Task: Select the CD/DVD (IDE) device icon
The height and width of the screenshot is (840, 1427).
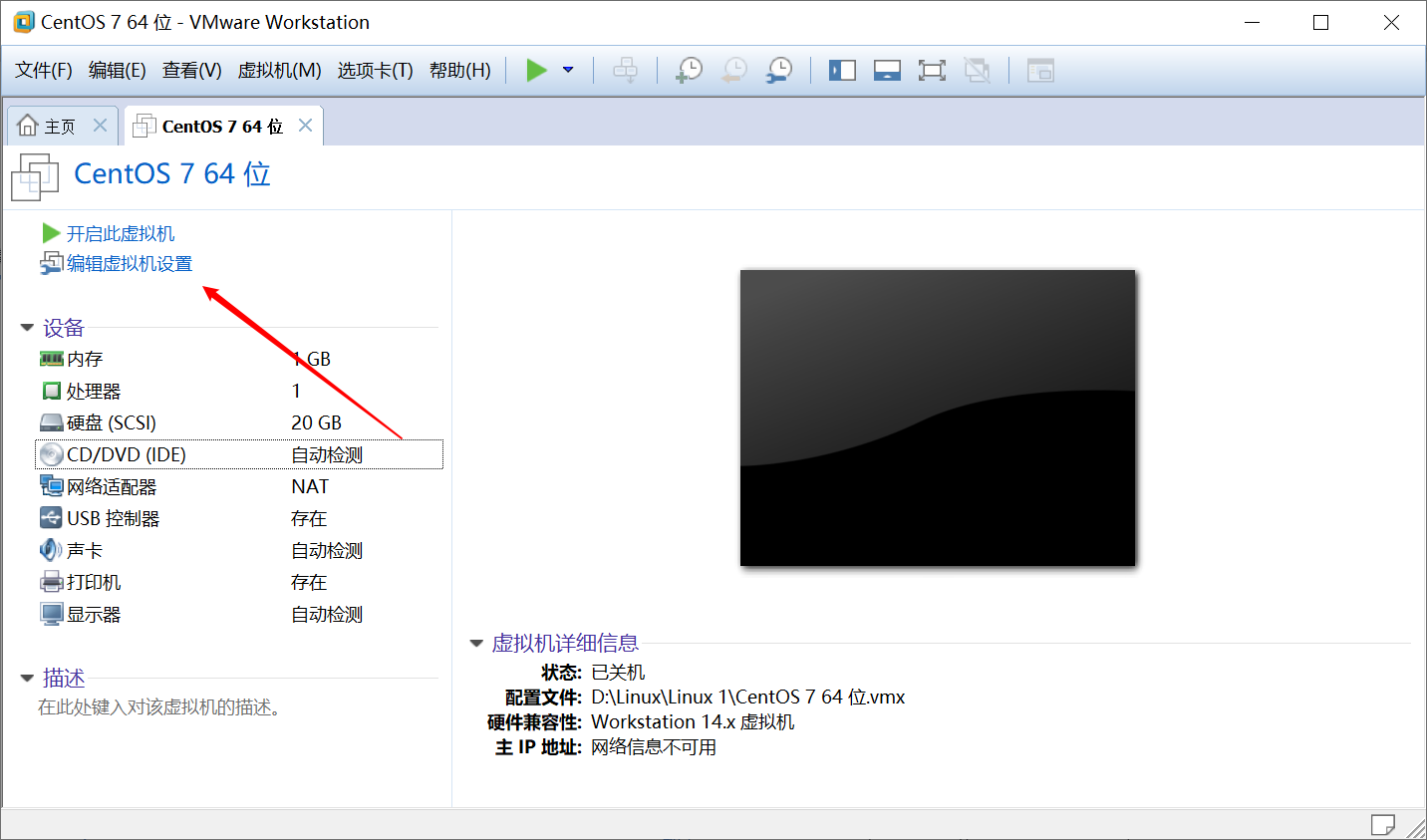Action: tap(51, 453)
